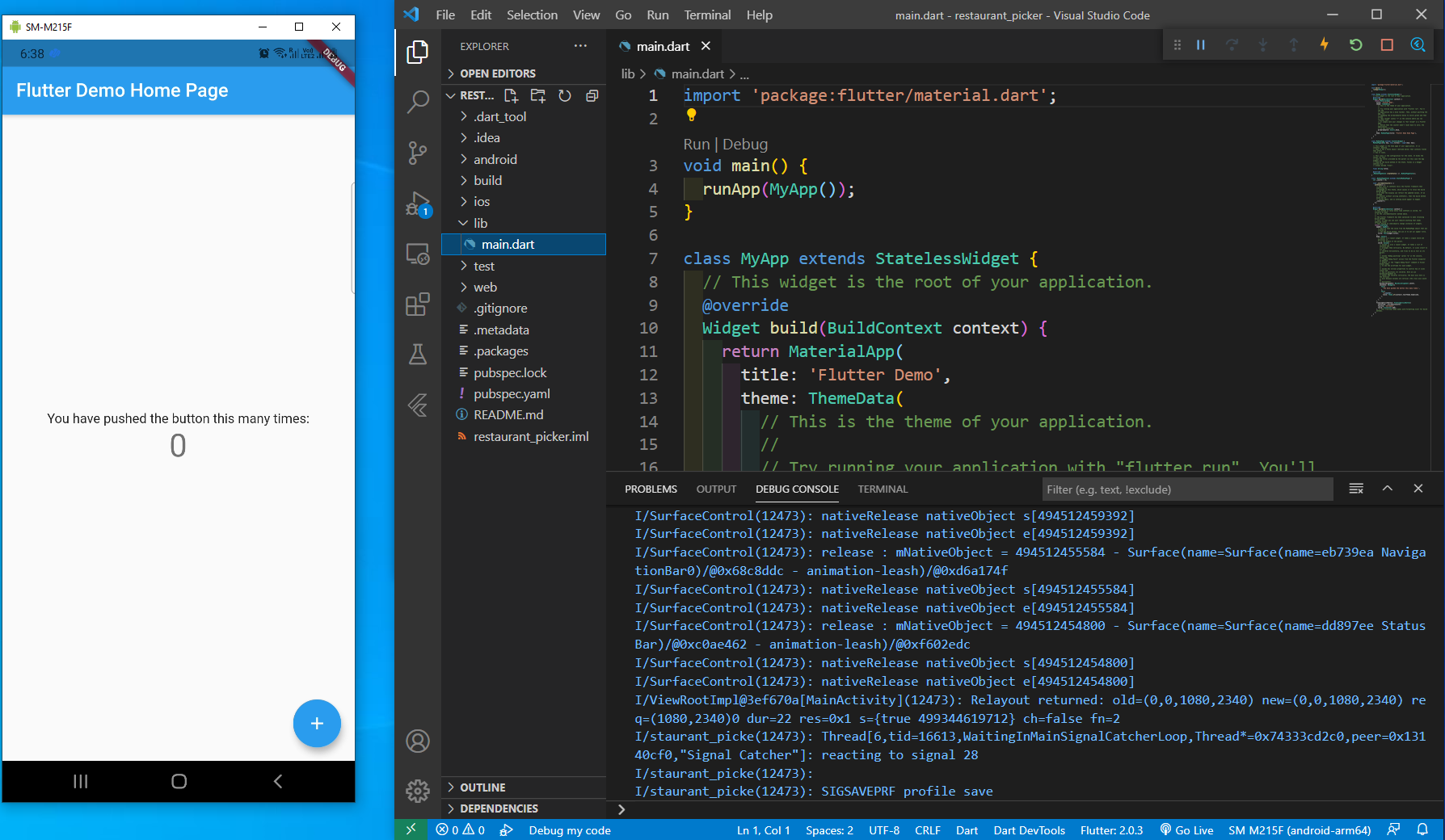Viewport: 1445px width, 840px height.
Task: Click the debug console filter field
Action: coord(1187,489)
